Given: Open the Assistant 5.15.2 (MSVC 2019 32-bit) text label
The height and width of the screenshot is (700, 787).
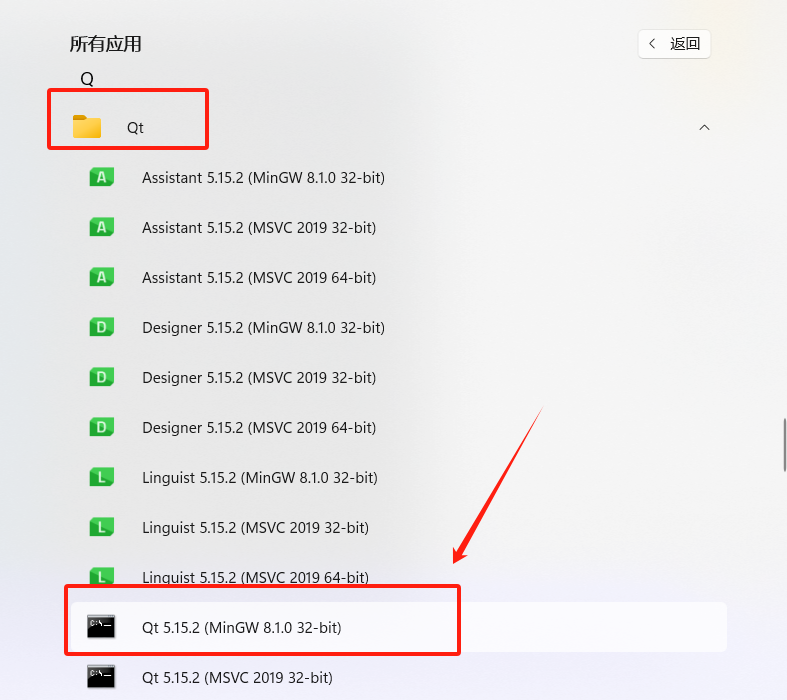Looking at the screenshot, I should pos(259,228).
